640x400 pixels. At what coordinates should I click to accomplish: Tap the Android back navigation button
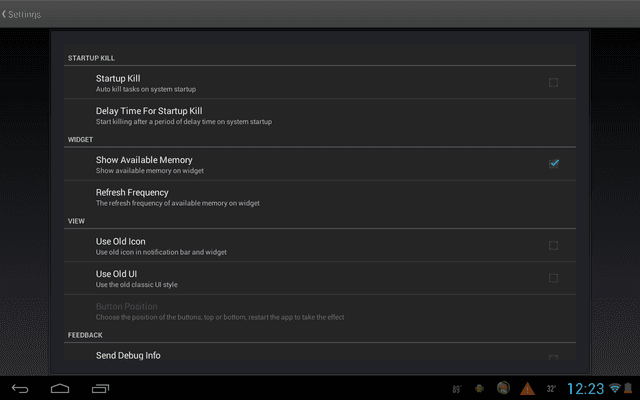20,389
